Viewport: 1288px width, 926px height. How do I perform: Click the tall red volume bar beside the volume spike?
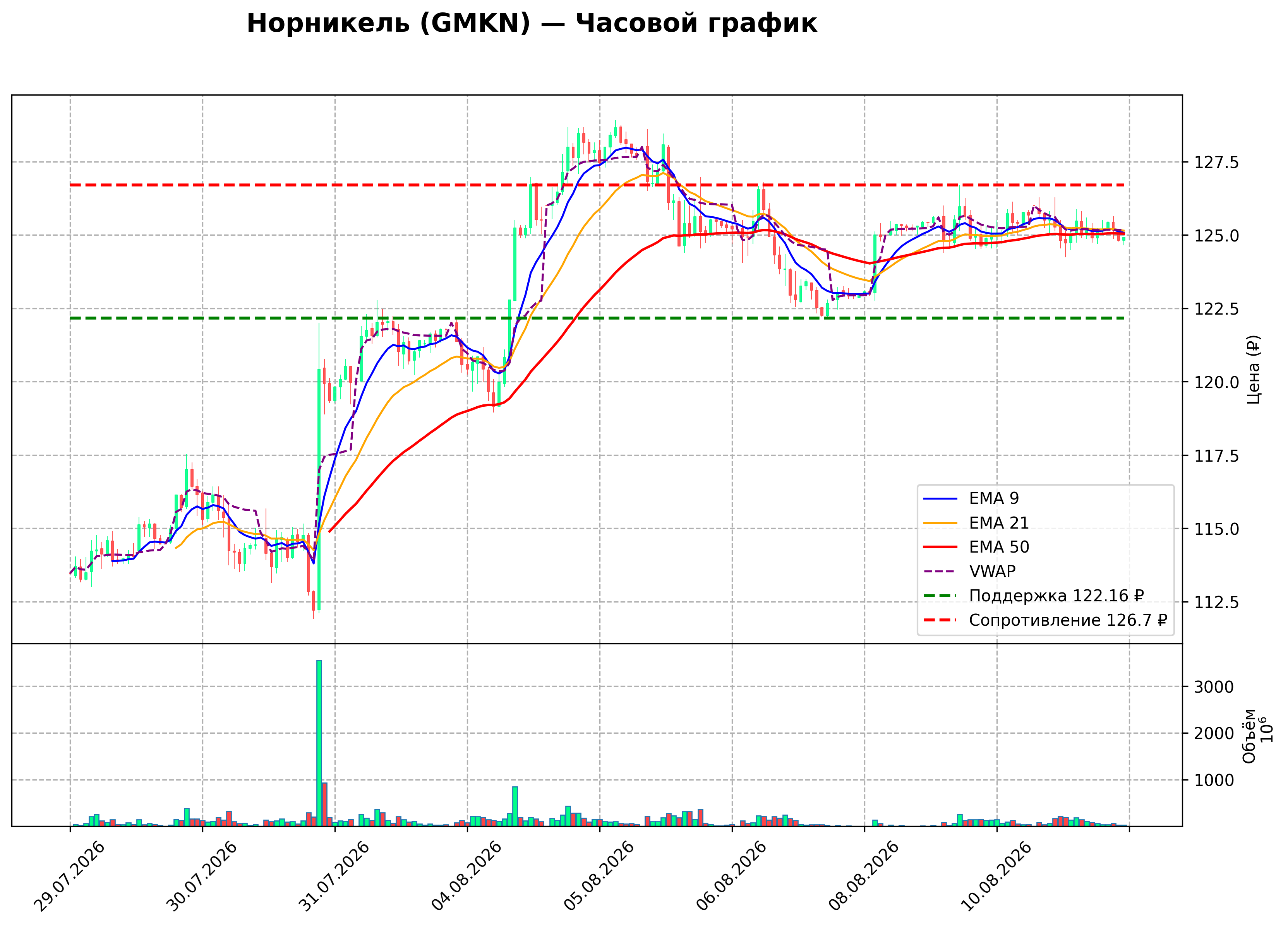coord(325,804)
